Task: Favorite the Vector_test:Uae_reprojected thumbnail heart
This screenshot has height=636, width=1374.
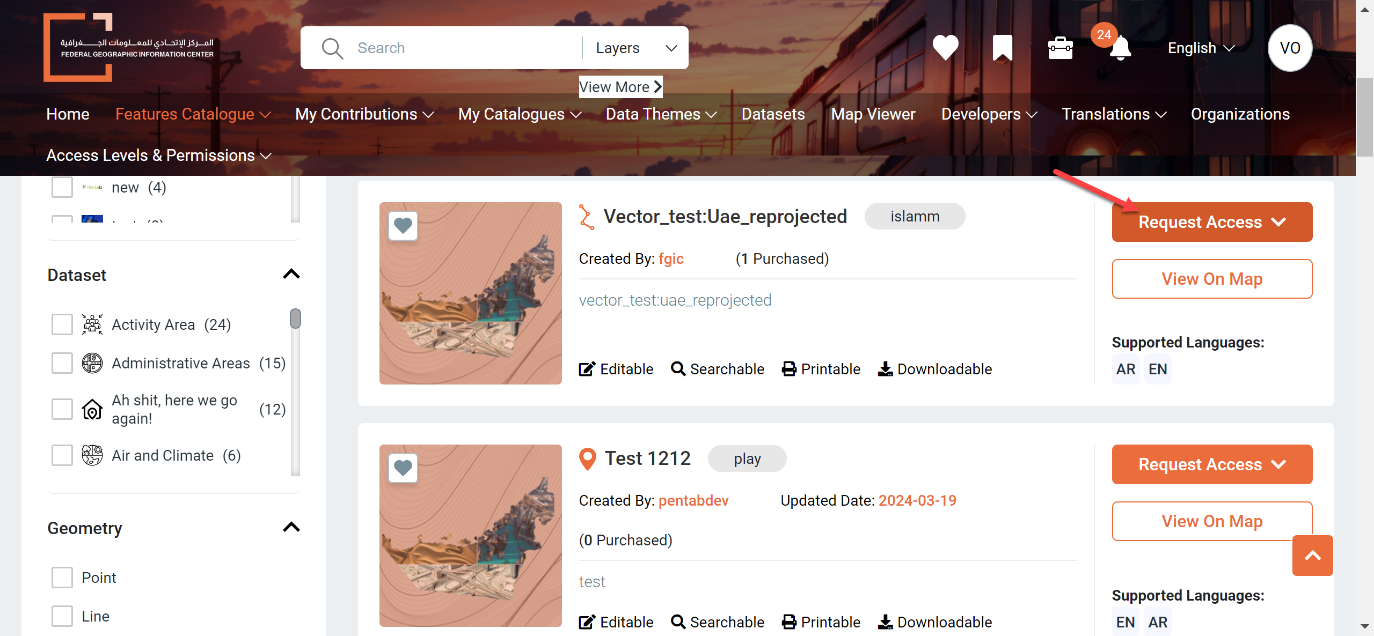Action: (x=403, y=227)
